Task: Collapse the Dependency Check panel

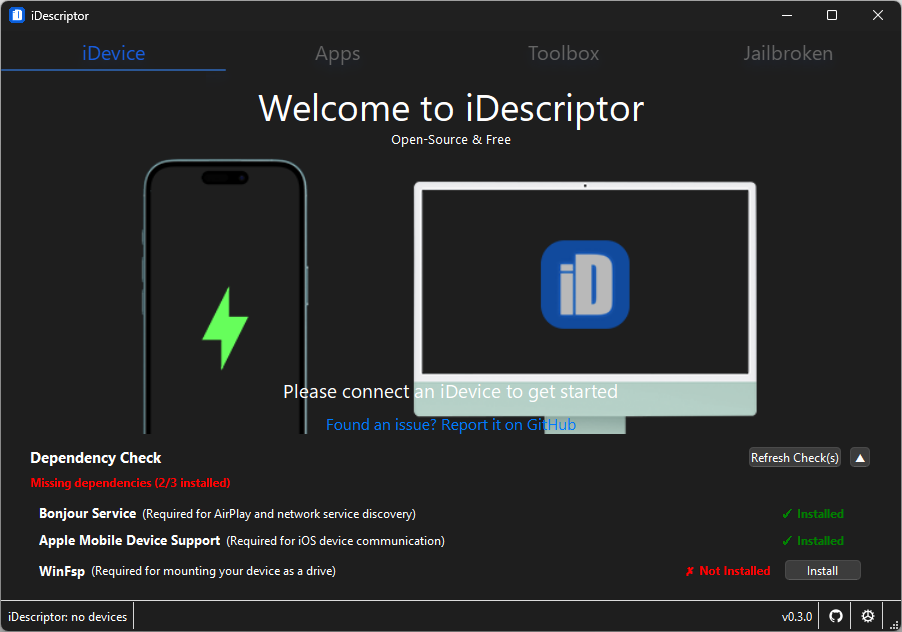Action: click(860, 457)
